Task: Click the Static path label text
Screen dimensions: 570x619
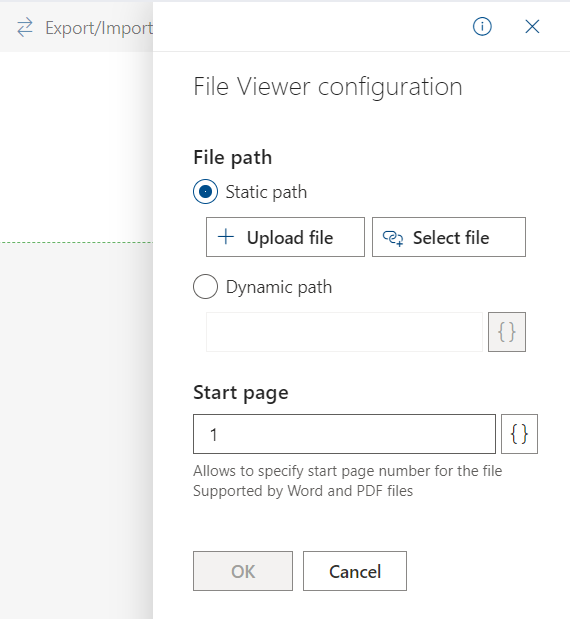Action: (266, 192)
